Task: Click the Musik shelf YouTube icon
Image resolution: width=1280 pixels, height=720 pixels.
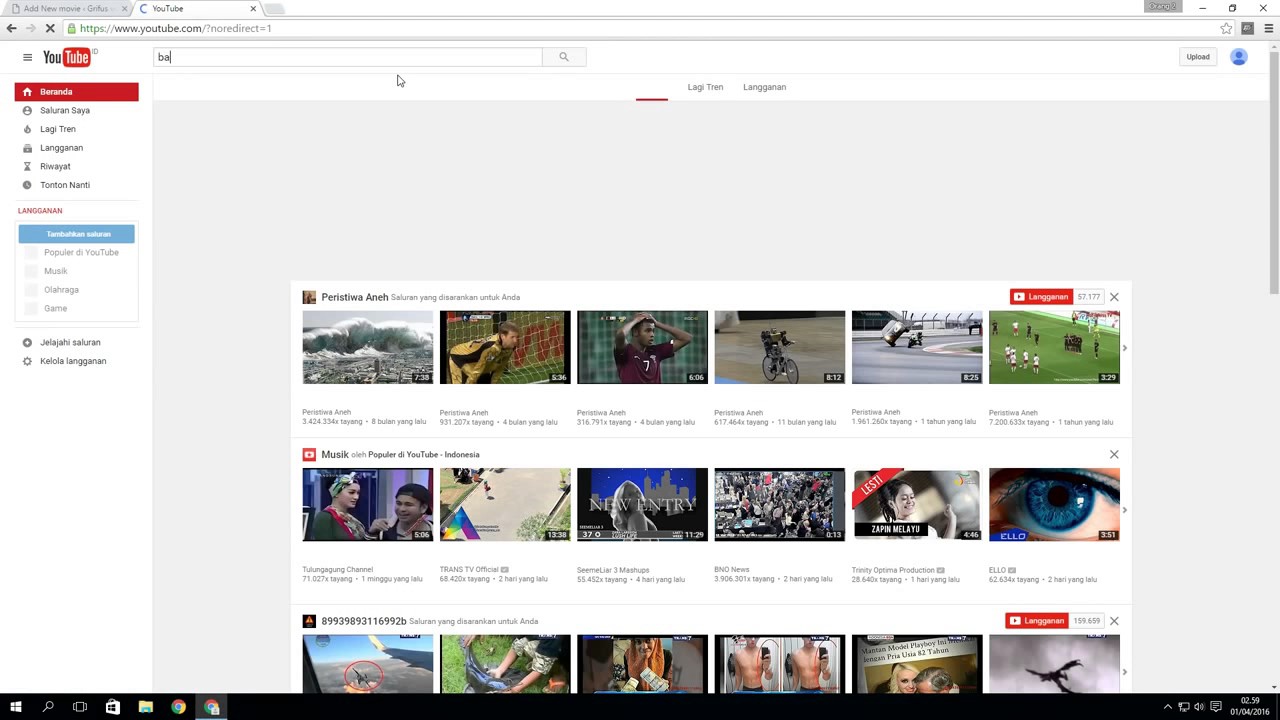Action: (309, 454)
